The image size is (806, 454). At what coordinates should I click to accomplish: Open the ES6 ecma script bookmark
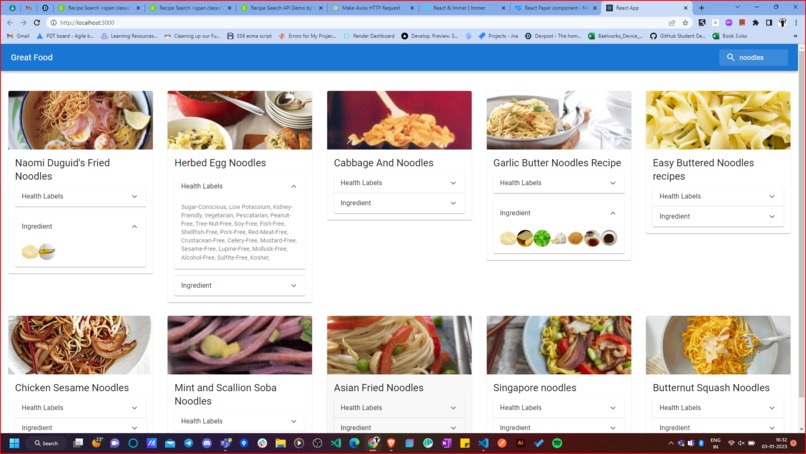coord(249,36)
